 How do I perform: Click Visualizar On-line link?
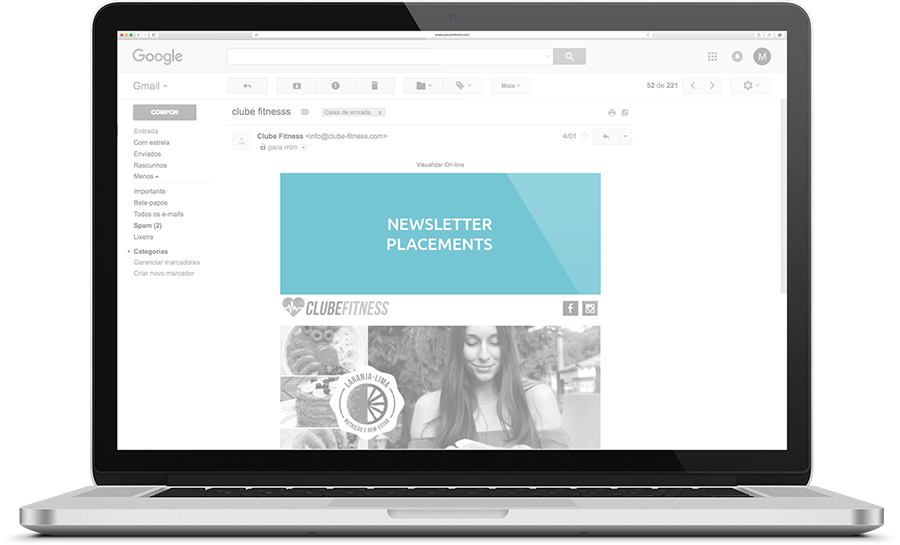coord(440,165)
